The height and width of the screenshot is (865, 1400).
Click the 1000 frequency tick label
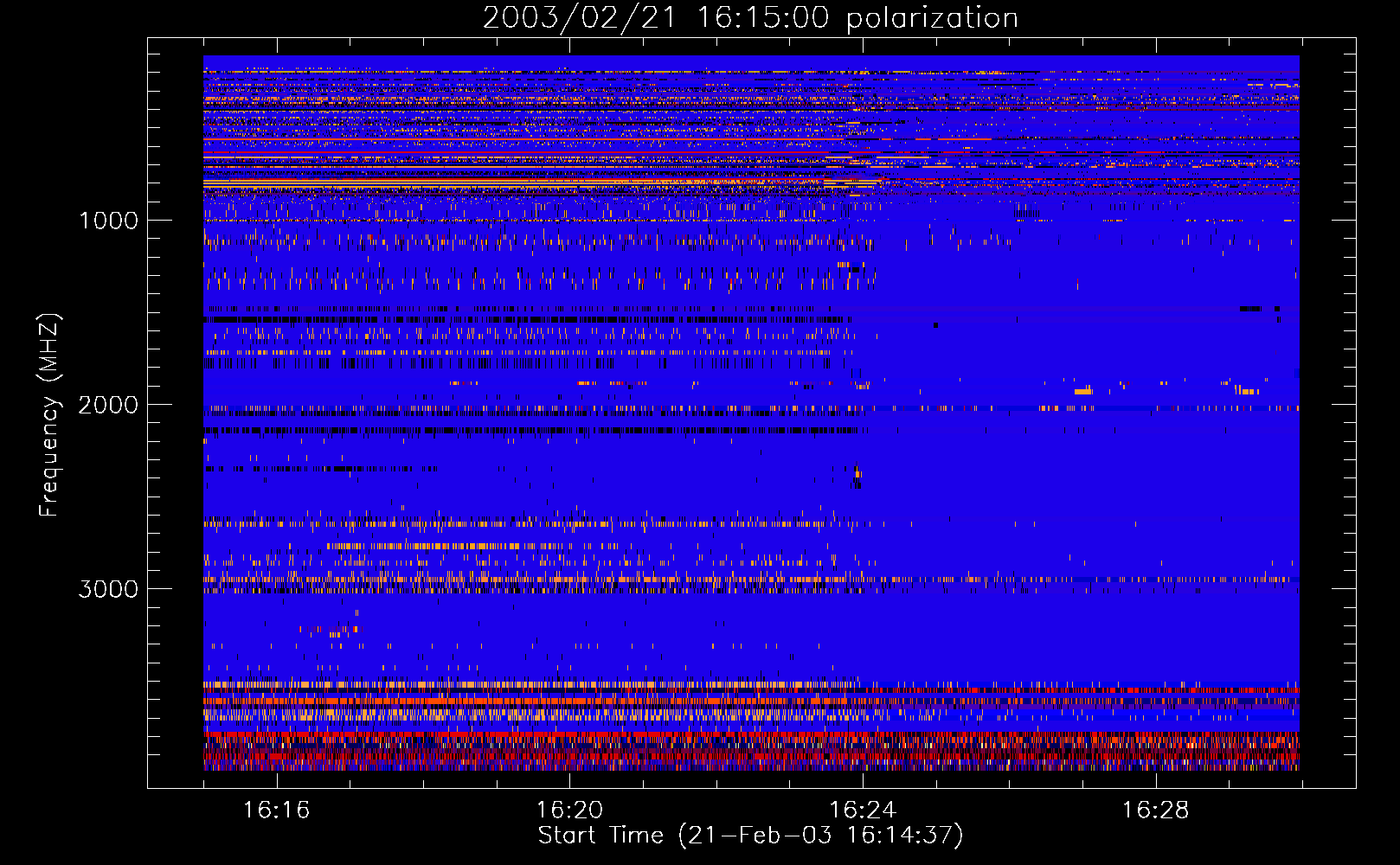[108, 221]
